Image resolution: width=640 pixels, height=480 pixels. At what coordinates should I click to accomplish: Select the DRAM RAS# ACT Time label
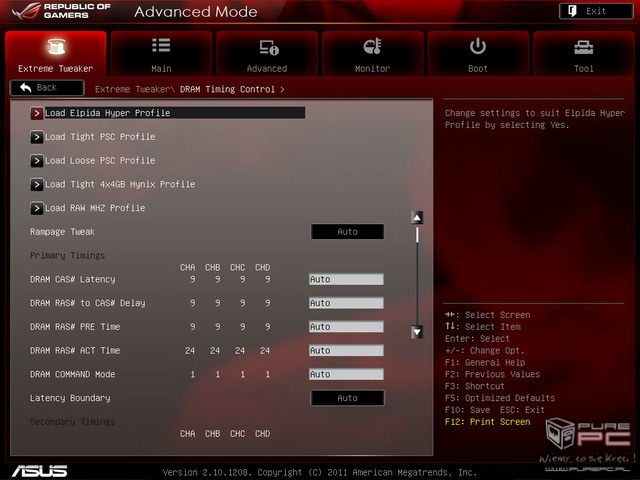[x=75, y=351]
